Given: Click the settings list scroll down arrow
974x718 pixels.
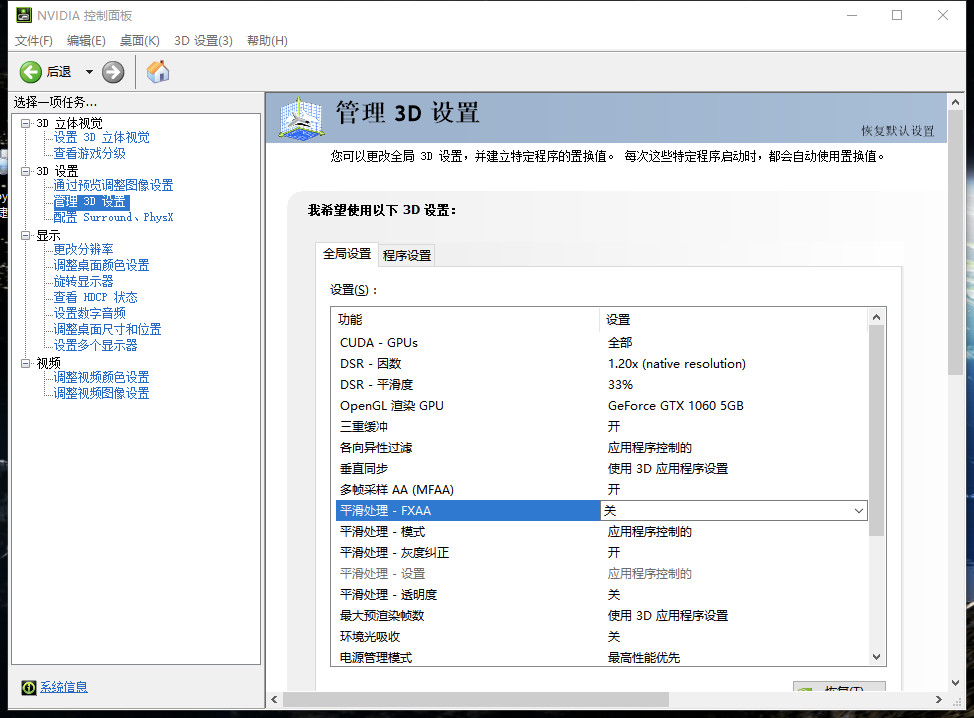Looking at the screenshot, I should pos(877,657).
